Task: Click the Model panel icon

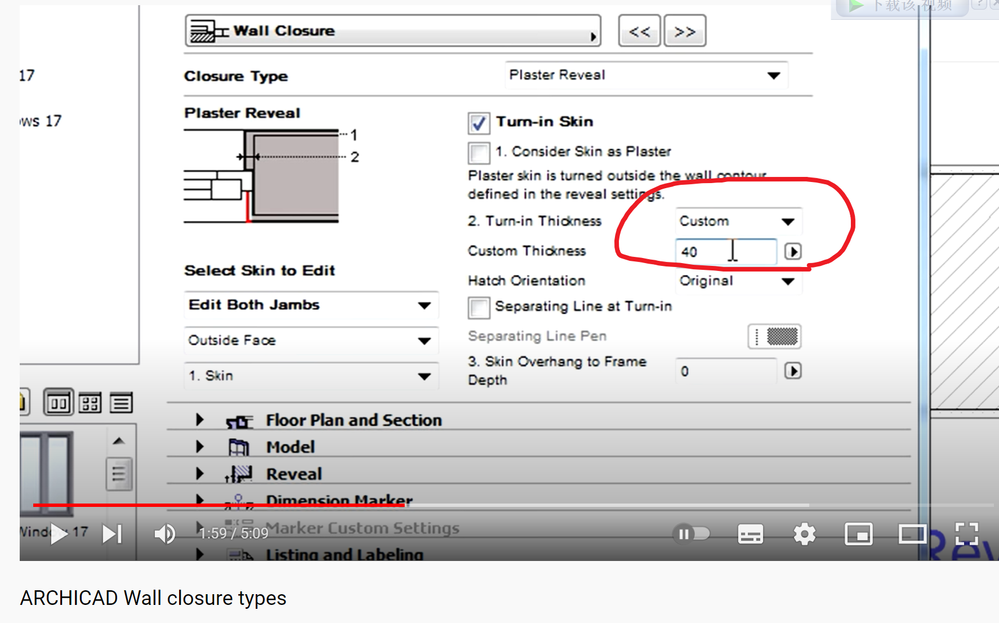Action: coord(239,447)
